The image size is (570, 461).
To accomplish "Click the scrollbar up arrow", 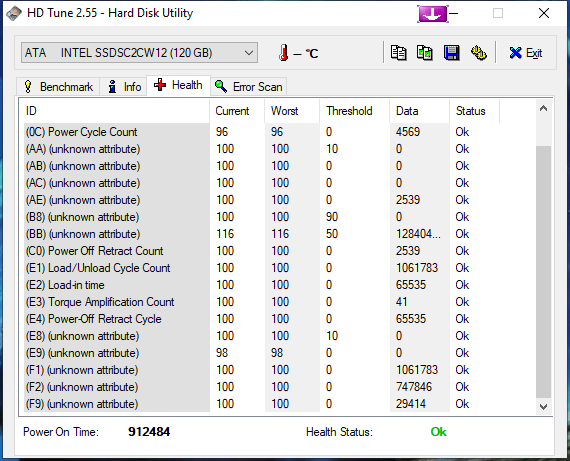I will [x=543, y=108].
